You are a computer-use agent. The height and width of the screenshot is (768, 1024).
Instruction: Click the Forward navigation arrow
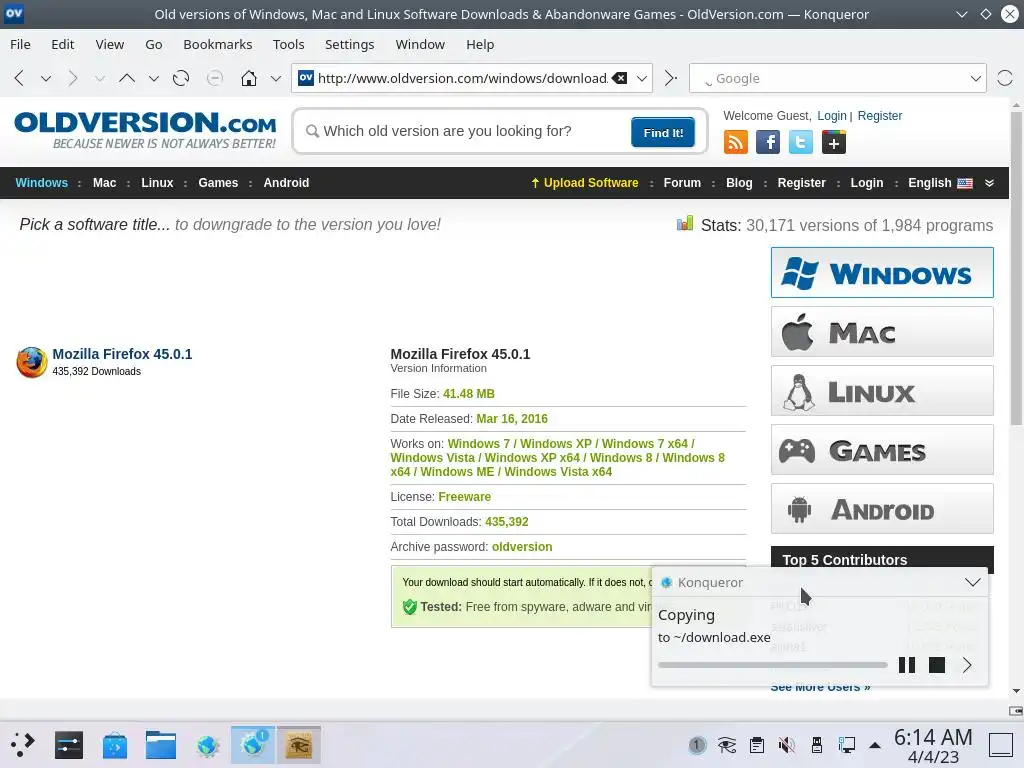pos(72,78)
